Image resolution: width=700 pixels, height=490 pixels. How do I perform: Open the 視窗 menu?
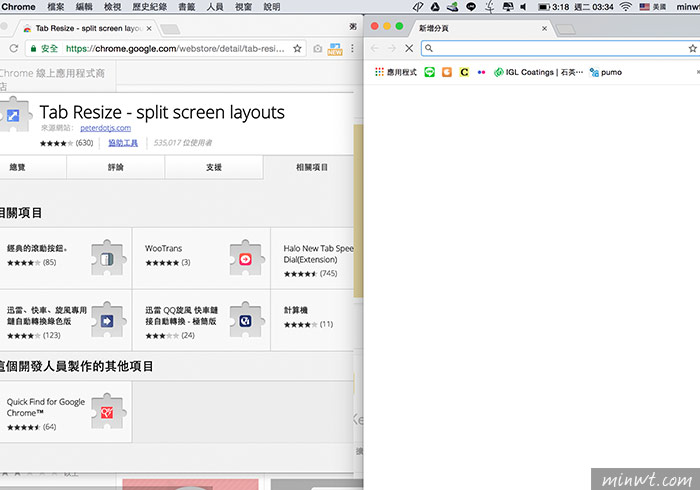(243, 7)
